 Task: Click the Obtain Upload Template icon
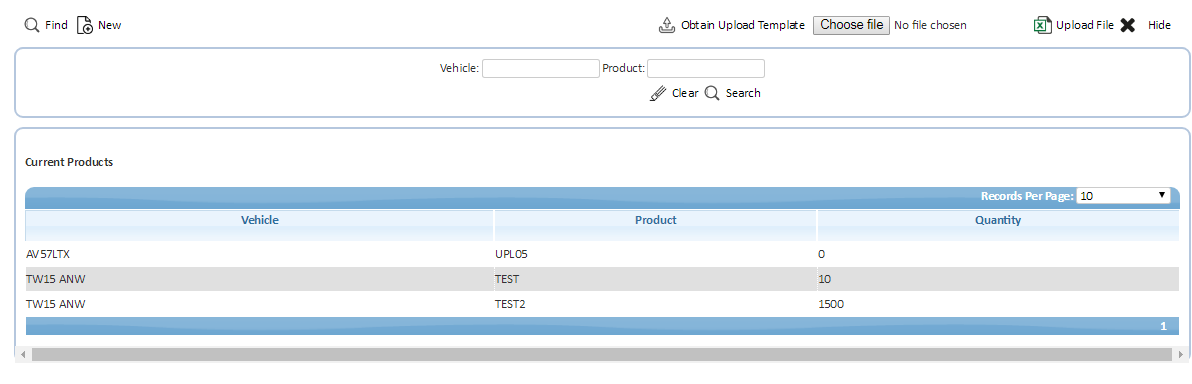click(x=667, y=25)
